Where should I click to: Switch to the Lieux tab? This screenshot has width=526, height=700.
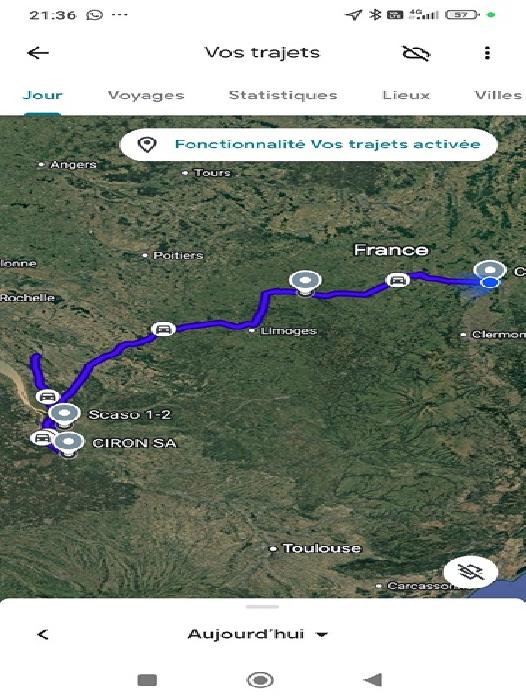[406, 95]
